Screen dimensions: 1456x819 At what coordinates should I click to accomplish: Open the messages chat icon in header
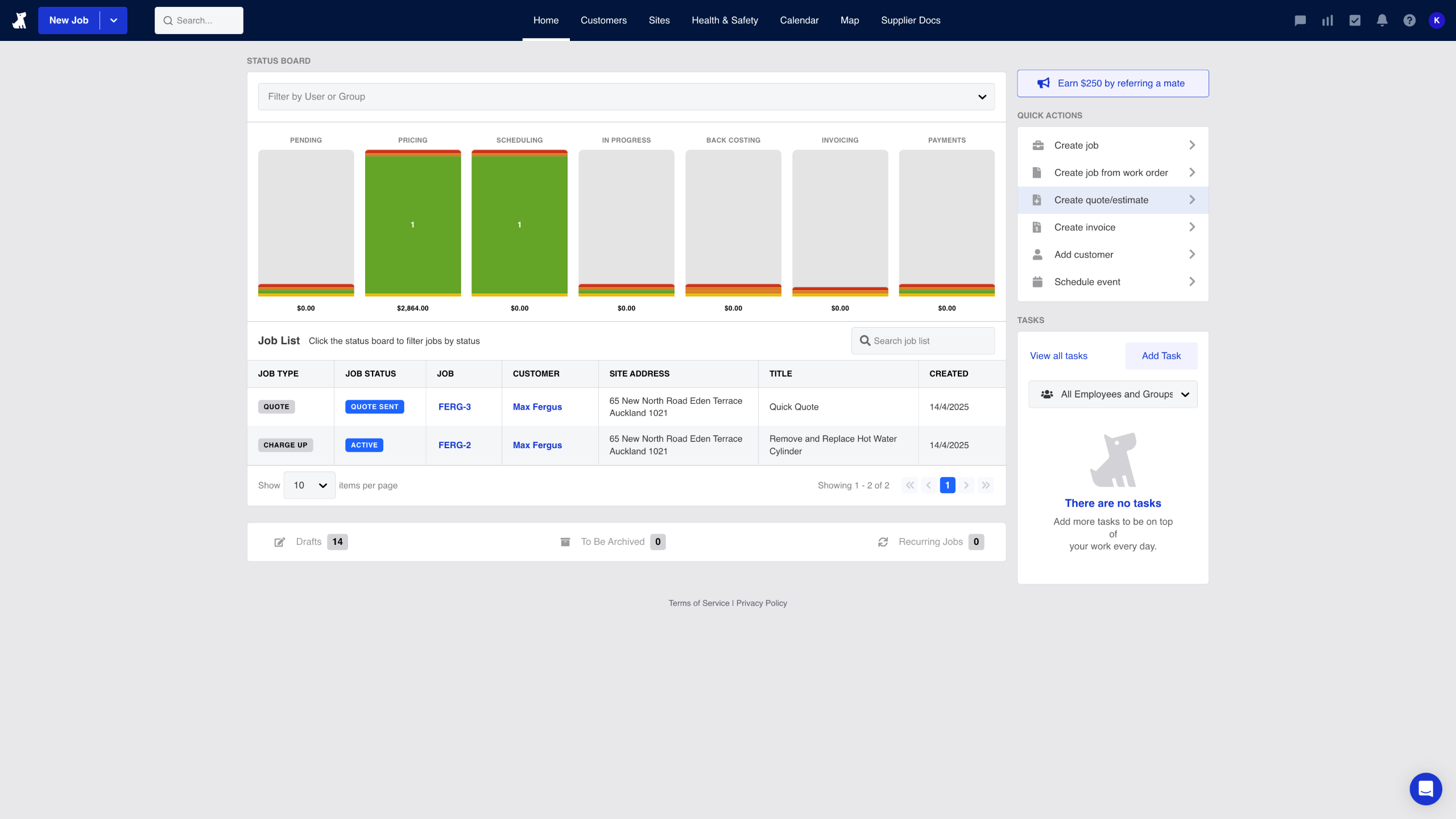coord(1300,20)
